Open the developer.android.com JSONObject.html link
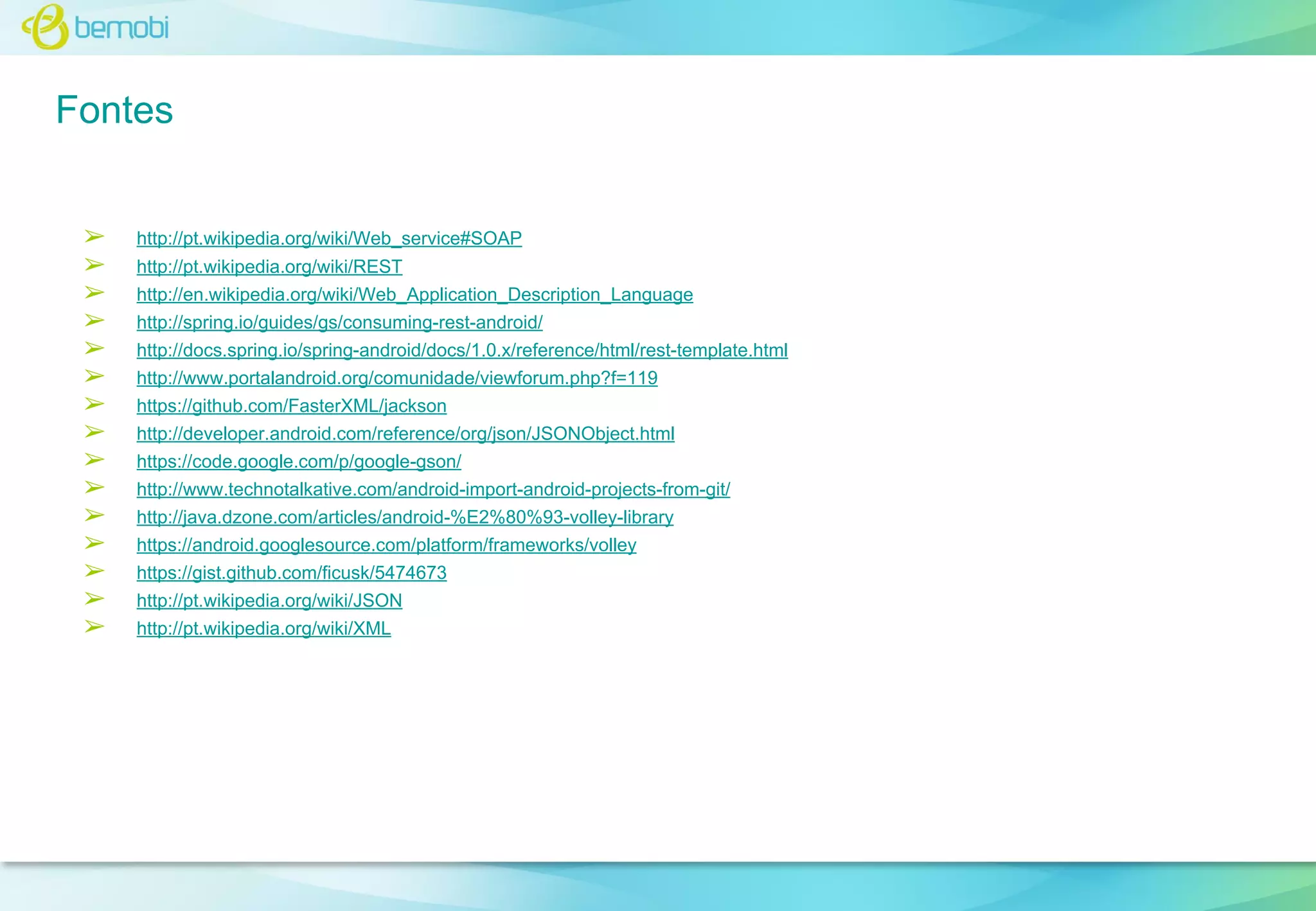 tap(405, 434)
